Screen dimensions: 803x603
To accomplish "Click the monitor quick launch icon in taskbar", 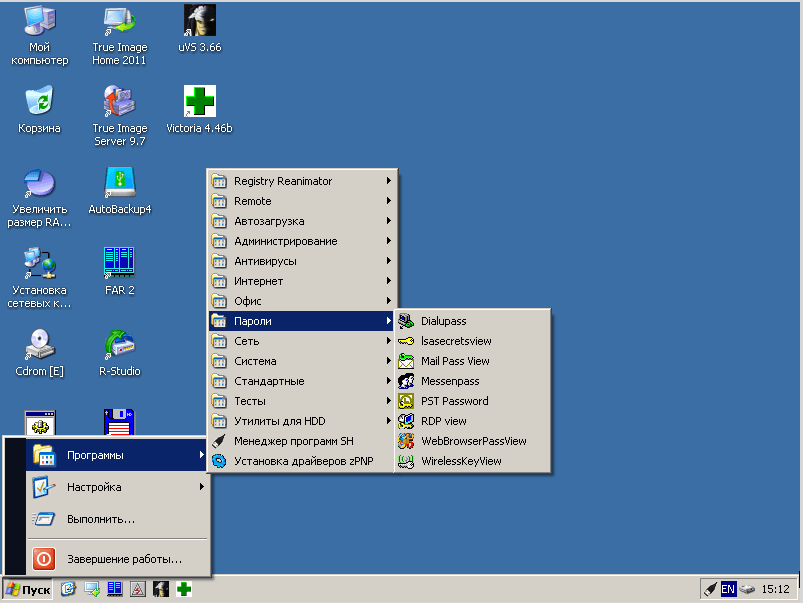I will click(x=92, y=589).
